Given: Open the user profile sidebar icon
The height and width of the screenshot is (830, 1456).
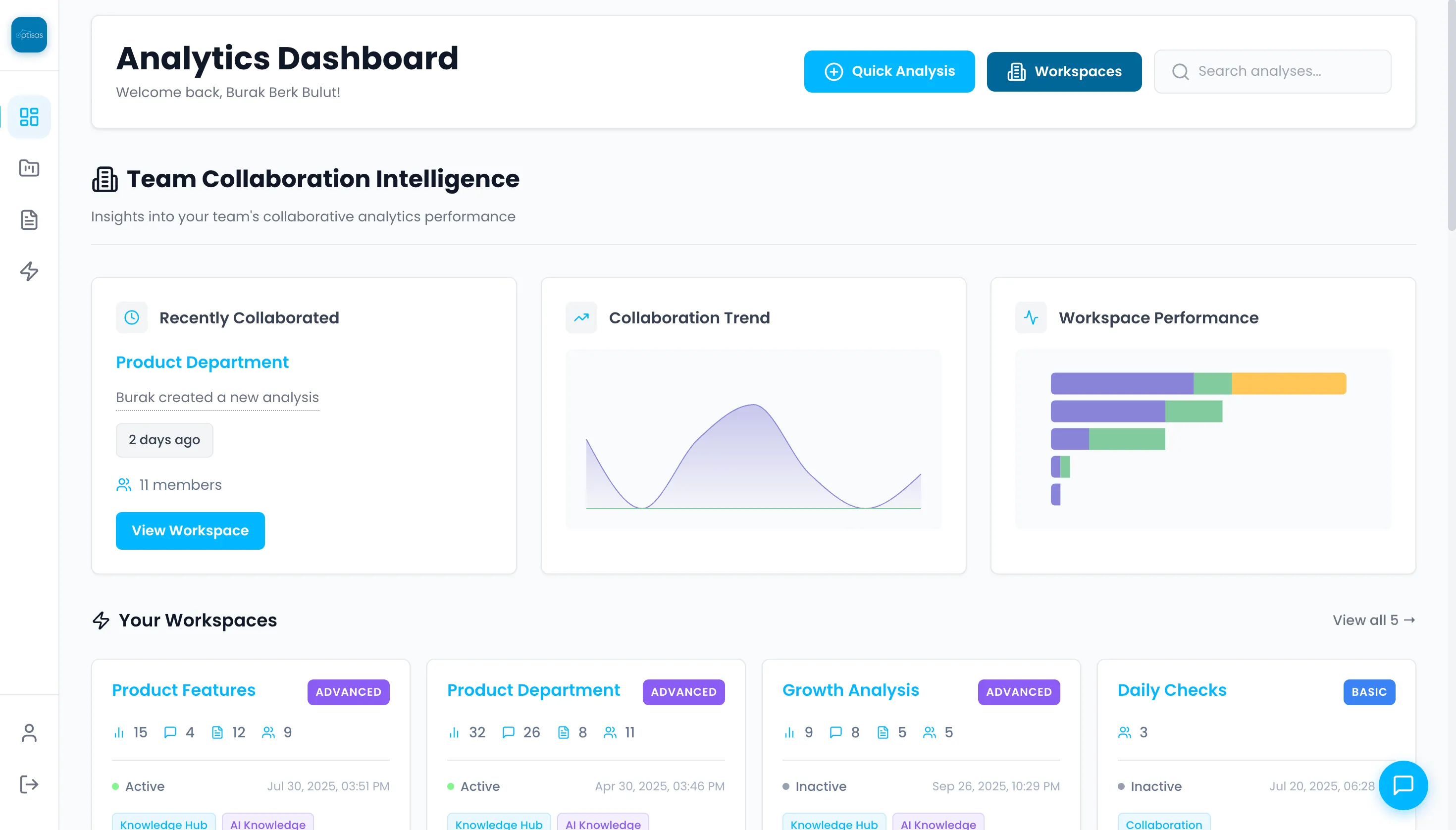Looking at the screenshot, I should 29,732.
